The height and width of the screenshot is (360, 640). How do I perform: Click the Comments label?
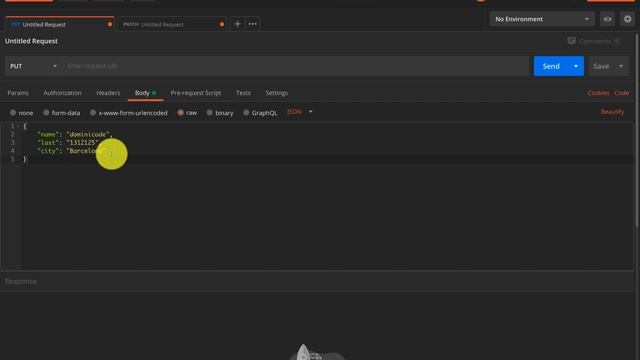595,41
